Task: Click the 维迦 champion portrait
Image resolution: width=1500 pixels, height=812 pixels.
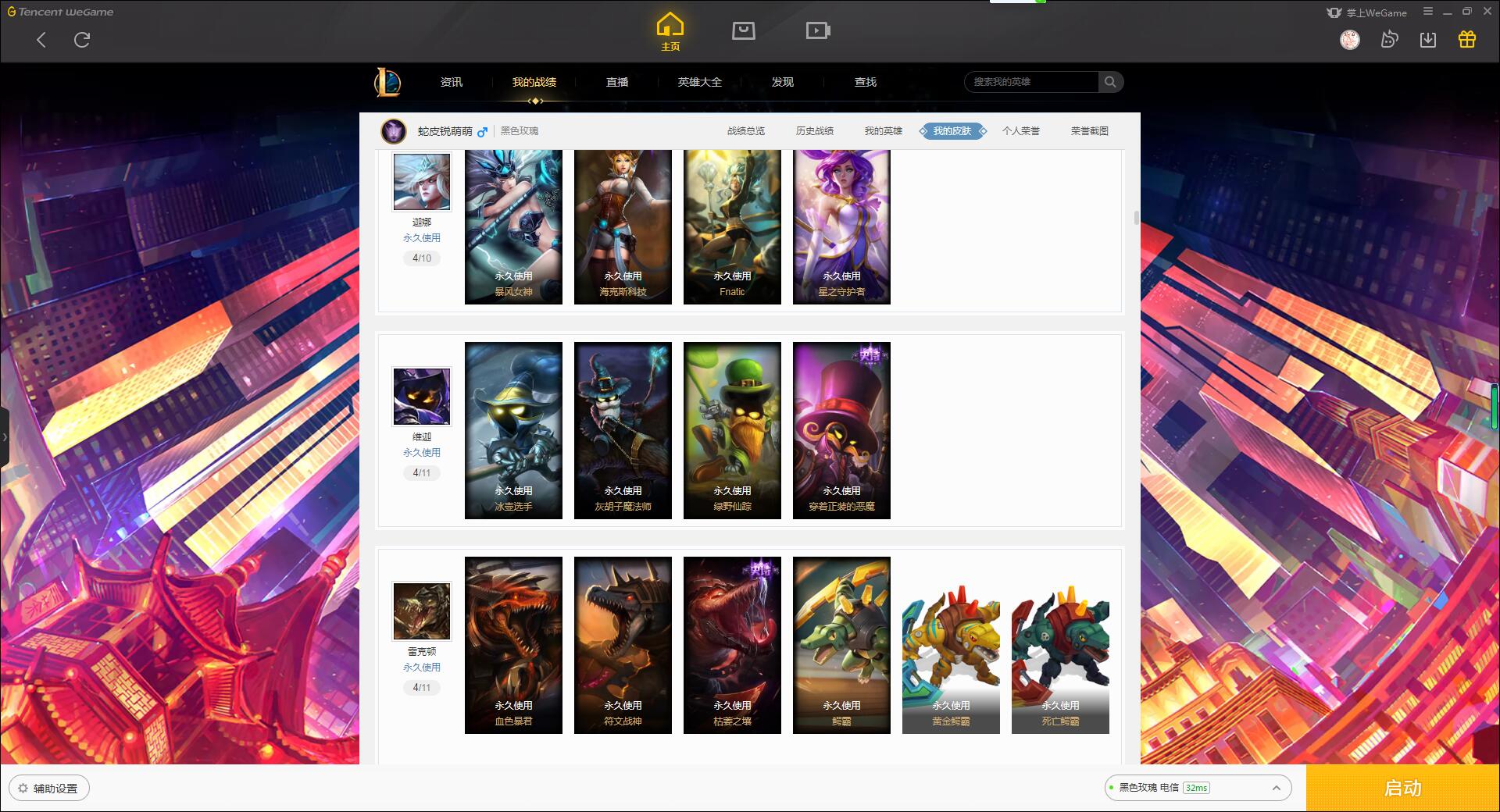Action: 422,397
